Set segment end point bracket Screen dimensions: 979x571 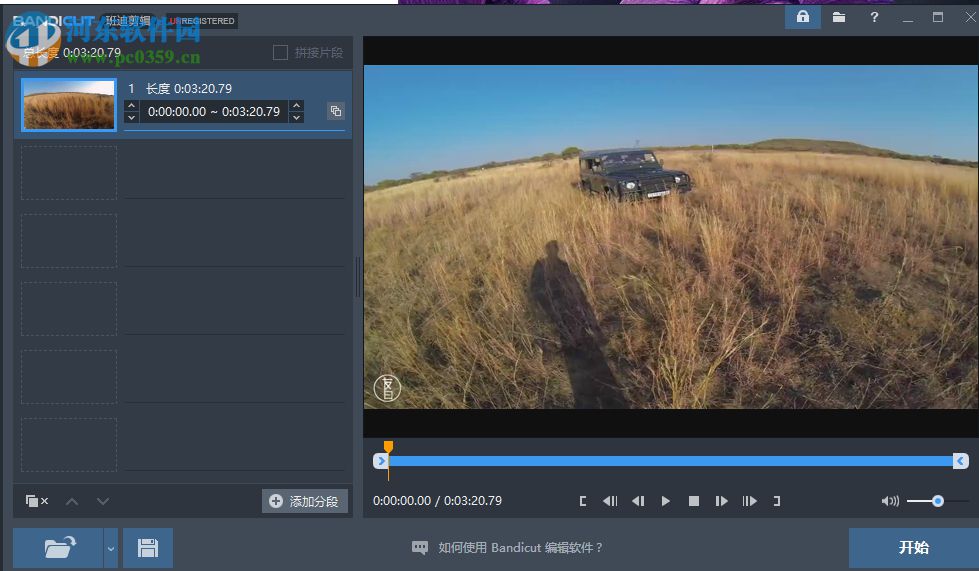click(x=776, y=501)
